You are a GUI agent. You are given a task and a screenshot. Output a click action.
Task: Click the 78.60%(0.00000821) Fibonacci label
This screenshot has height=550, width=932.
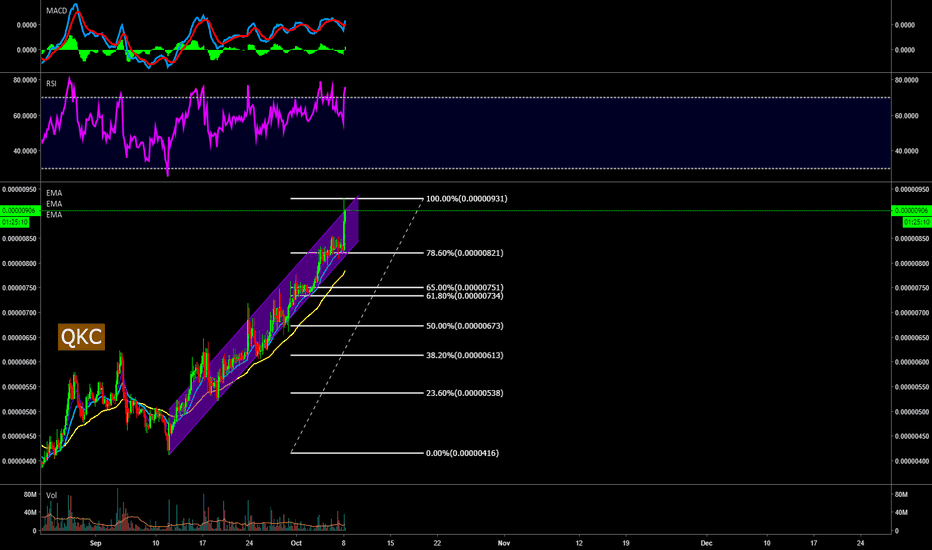click(x=464, y=253)
